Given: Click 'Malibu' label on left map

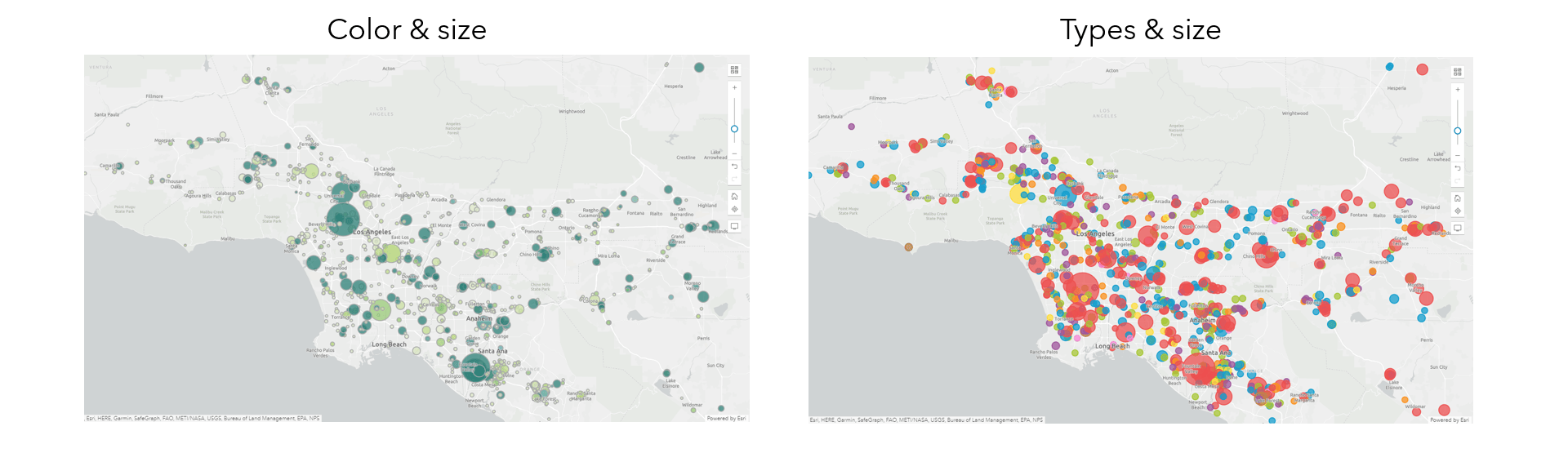Looking at the screenshot, I should click(228, 239).
